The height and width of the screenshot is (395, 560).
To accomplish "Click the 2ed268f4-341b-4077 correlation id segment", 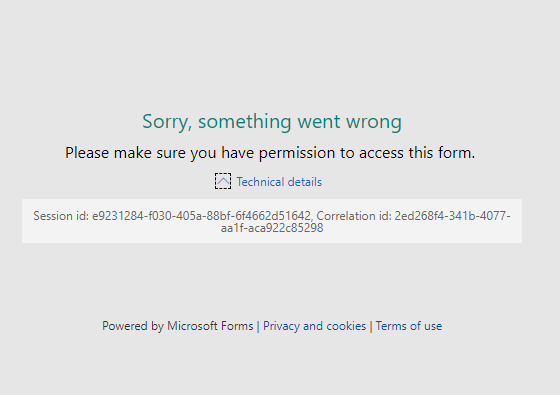I will click(451, 216).
